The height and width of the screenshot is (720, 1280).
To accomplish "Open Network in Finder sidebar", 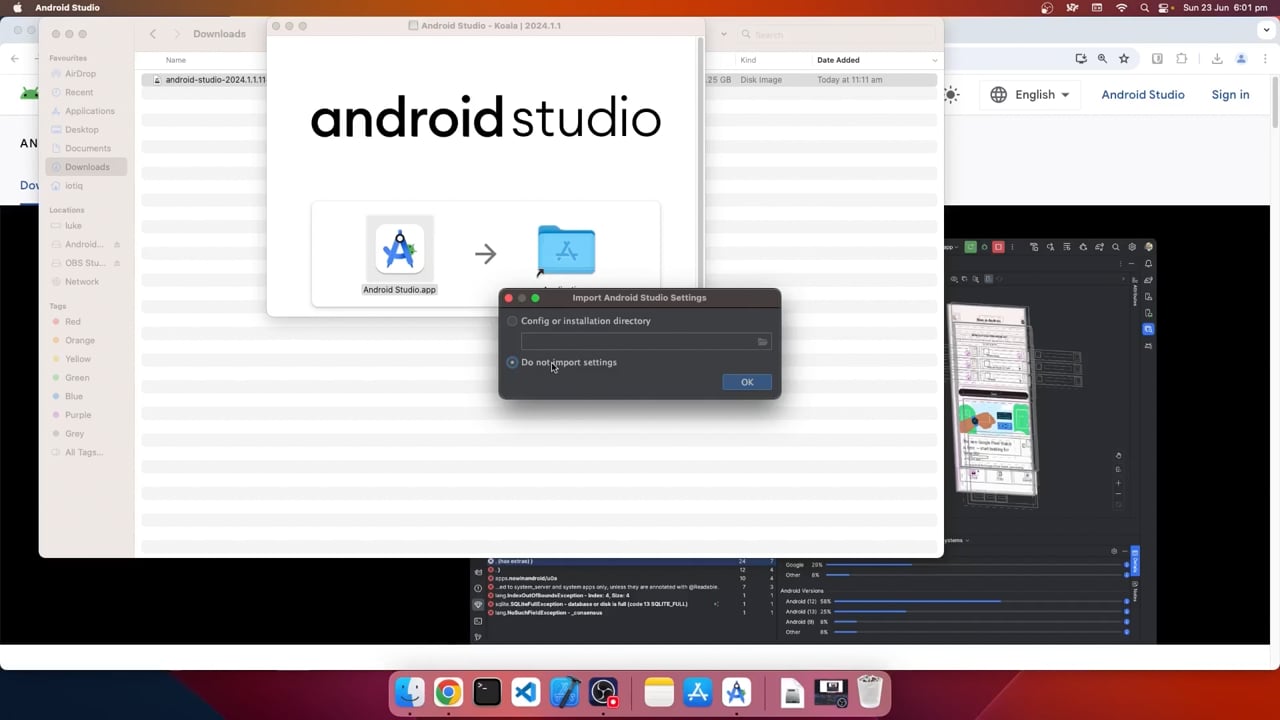I will coord(82,282).
